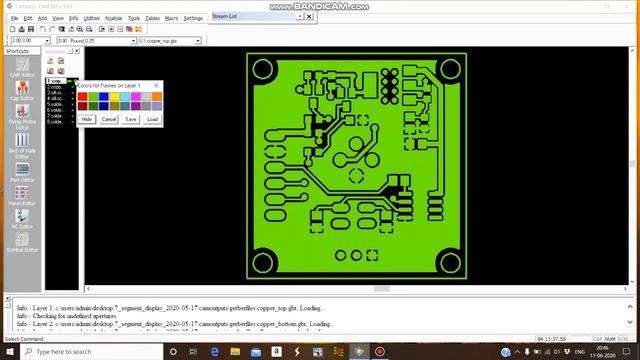The width and height of the screenshot is (640, 360).
Task: Click the log panel scroll-down arrow
Action: tap(630, 322)
